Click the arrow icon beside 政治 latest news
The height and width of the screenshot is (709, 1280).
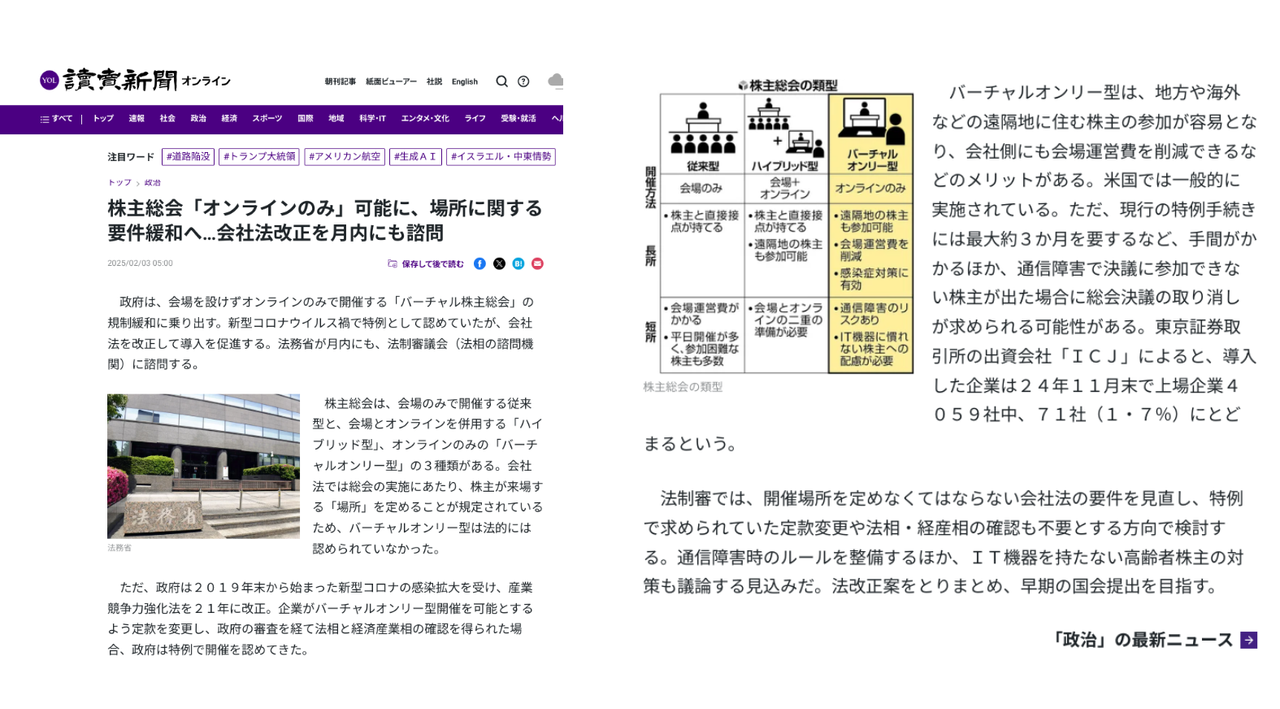click(x=1251, y=639)
